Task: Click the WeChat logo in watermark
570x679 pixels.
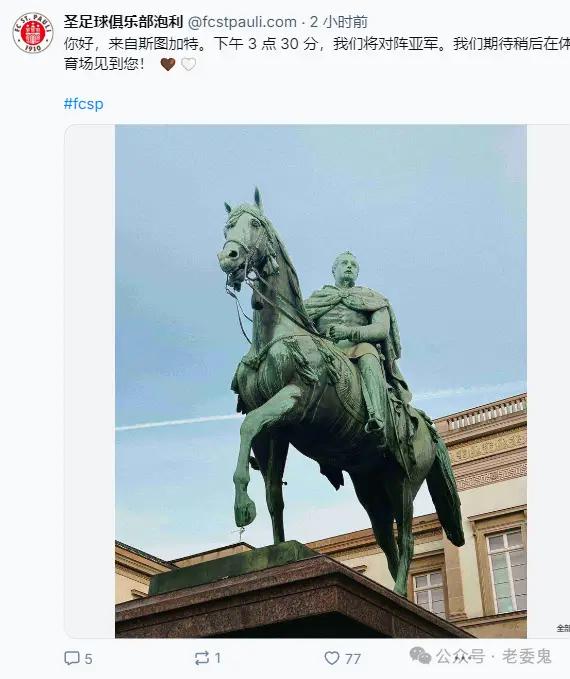Action: (420, 656)
